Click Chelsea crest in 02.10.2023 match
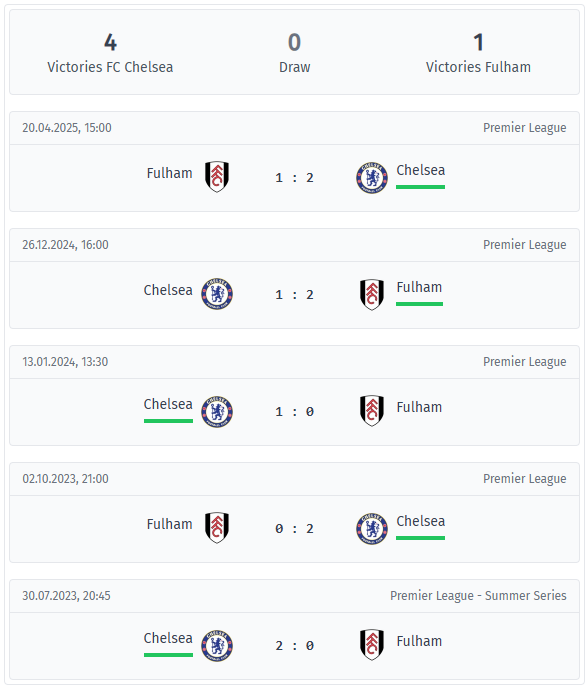 coord(372,529)
